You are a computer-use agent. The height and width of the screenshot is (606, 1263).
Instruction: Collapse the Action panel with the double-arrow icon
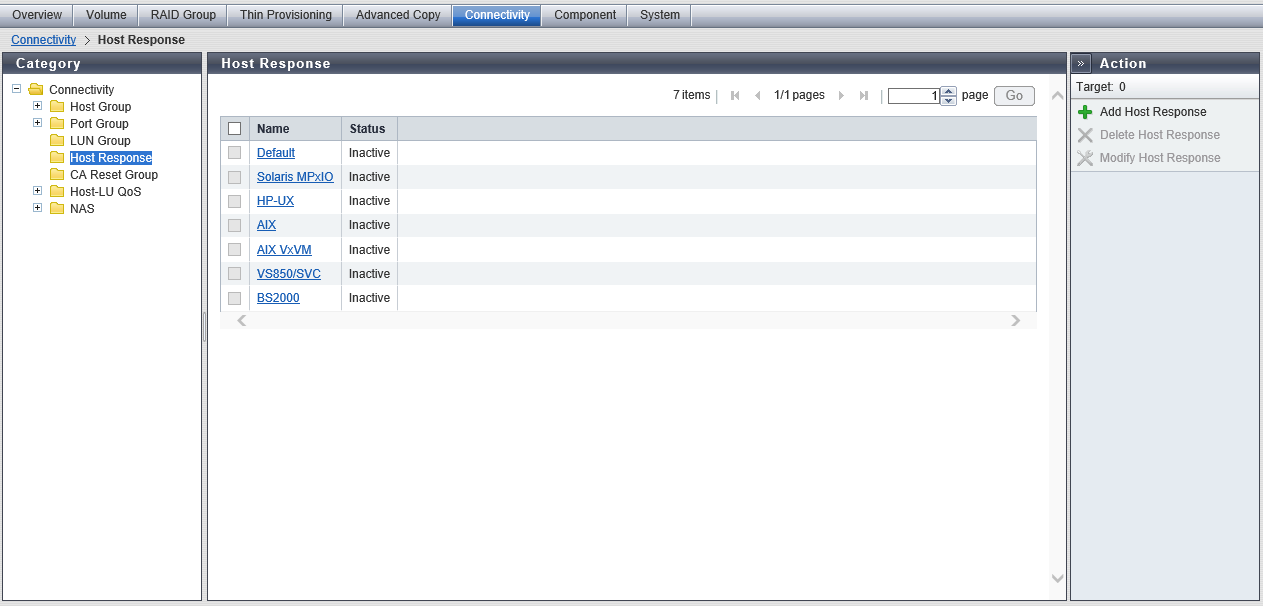pyautogui.click(x=1081, y=63)
